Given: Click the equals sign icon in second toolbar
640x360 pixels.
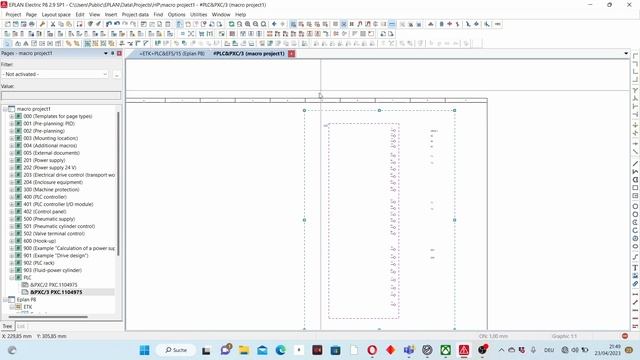Looking at the screenshot, I should [182, 33].
